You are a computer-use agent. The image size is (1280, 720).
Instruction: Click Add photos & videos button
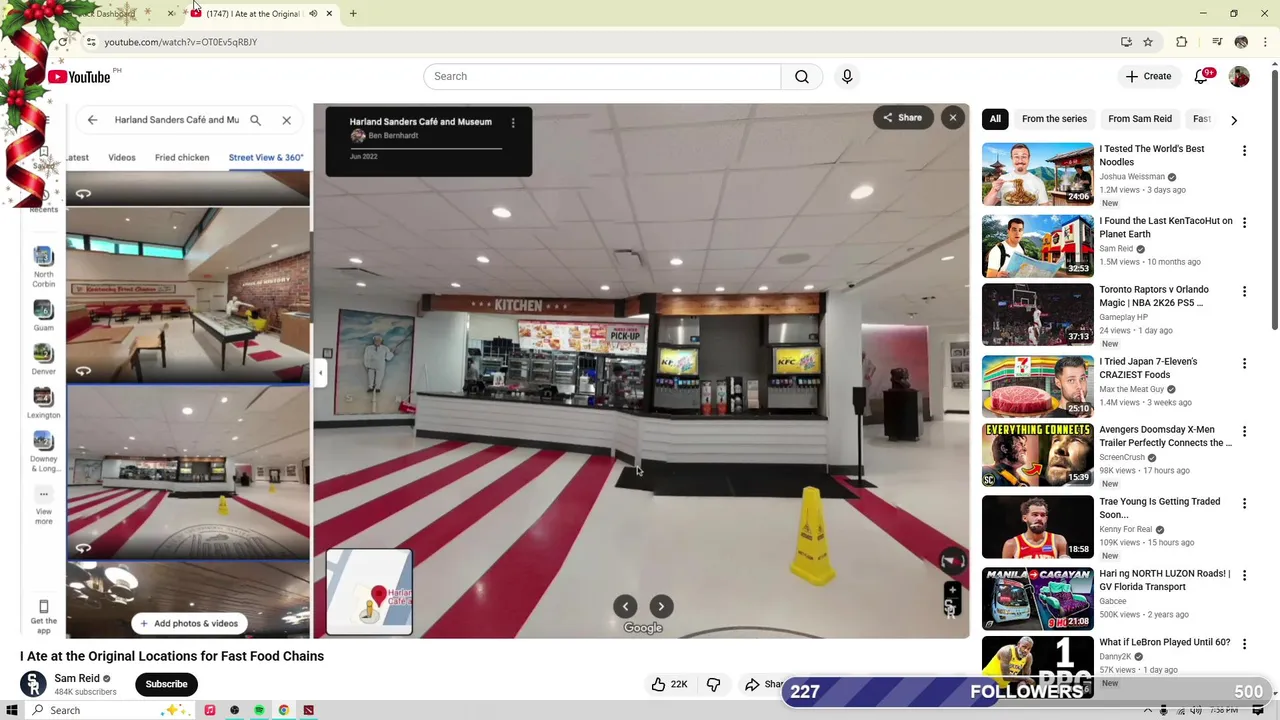[189, 624]
